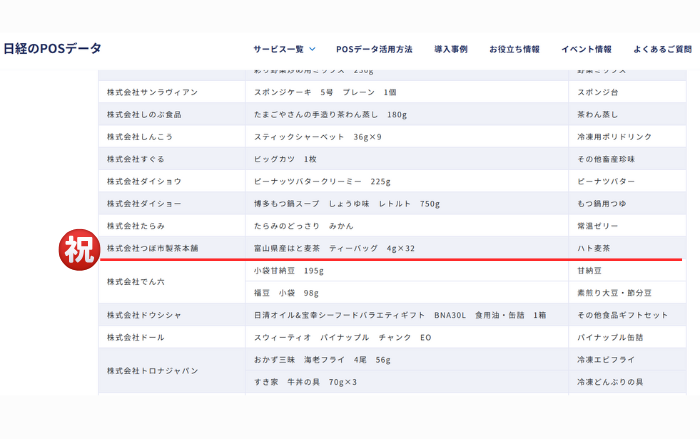Click the 素煎り大豆・節分豆 category cell
The width and height of the screenshot is (700, 439).
[627, 293]
